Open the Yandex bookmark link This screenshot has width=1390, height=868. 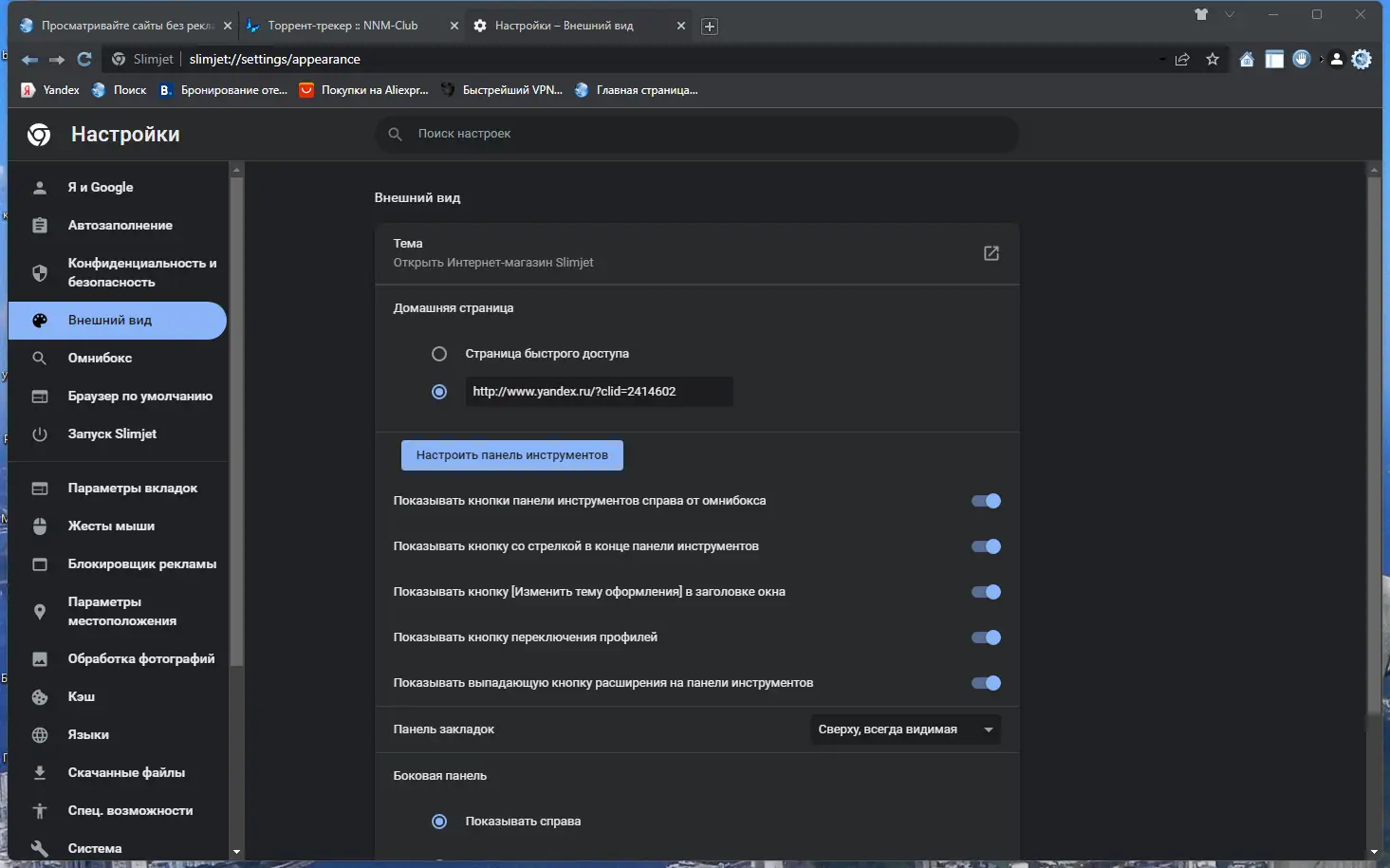(51, 90)
